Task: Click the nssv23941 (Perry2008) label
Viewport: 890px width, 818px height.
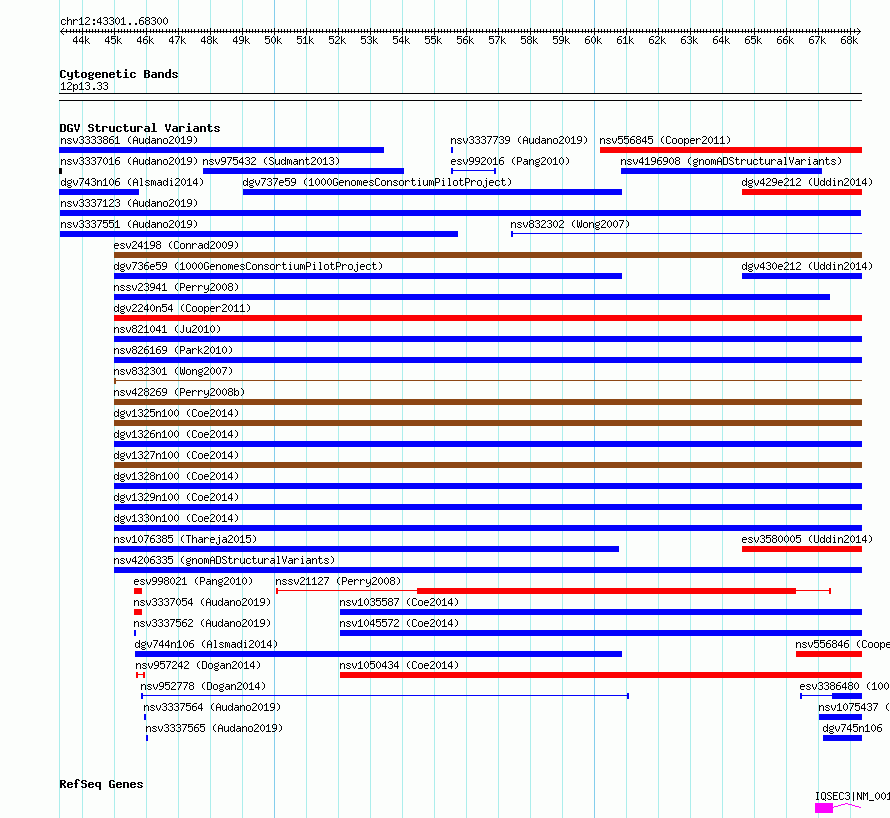Action: pos(176,287)
